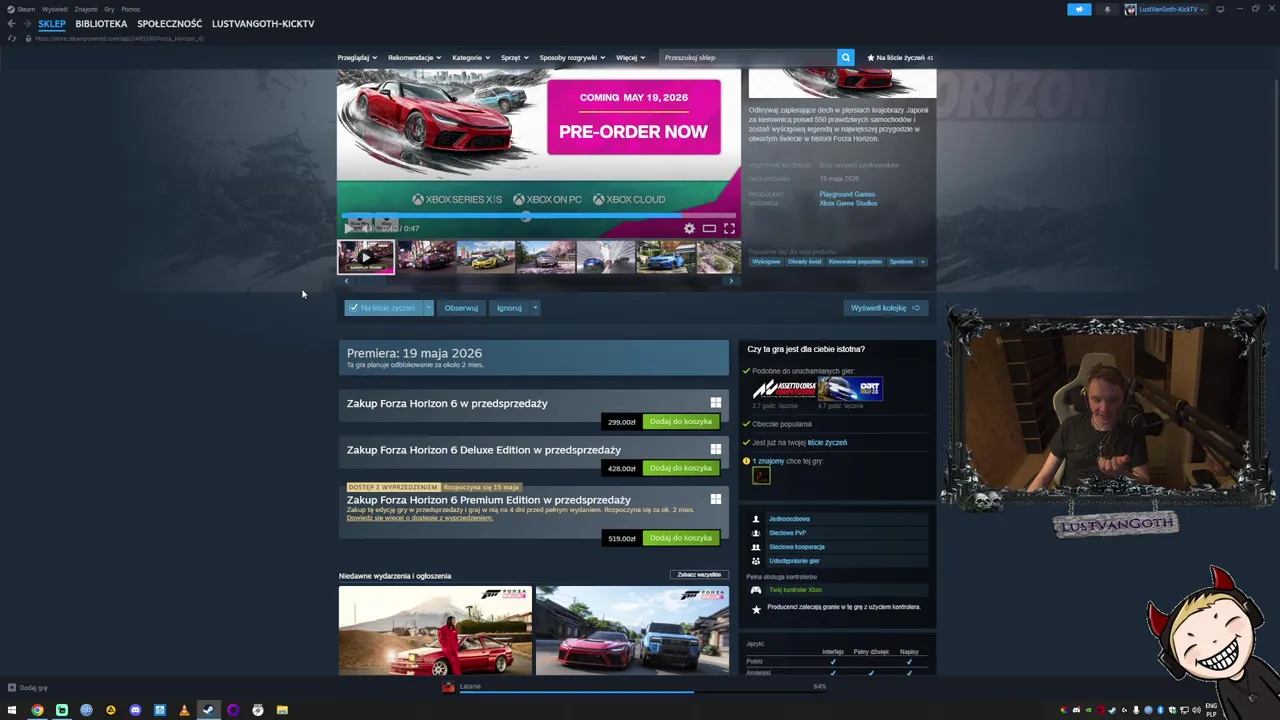Viewport: 1280px width, 720px height.
Task: Click the Wyścigowe tag
Action: coord(766,262)
